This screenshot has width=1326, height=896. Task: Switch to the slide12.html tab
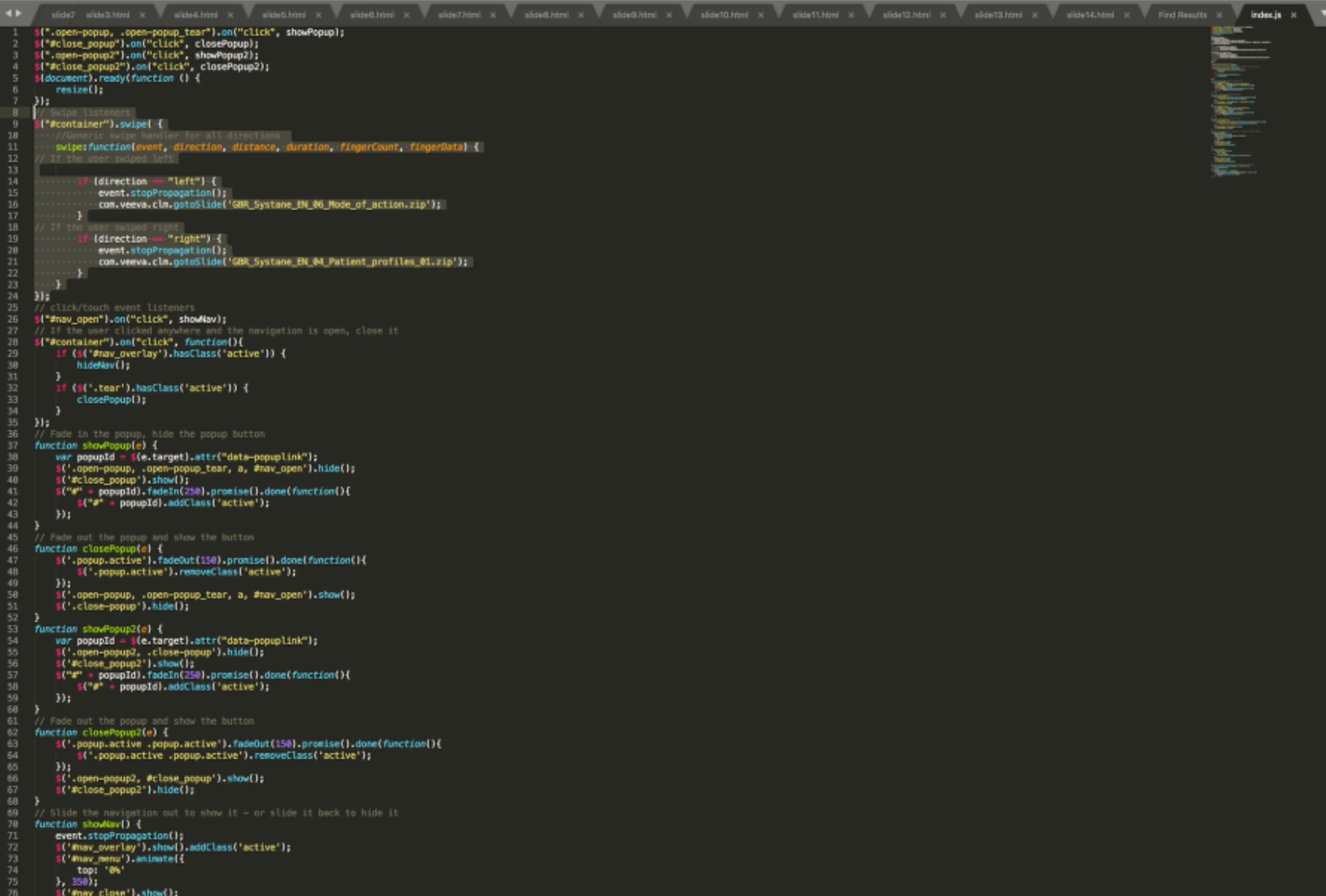[907, 15]
